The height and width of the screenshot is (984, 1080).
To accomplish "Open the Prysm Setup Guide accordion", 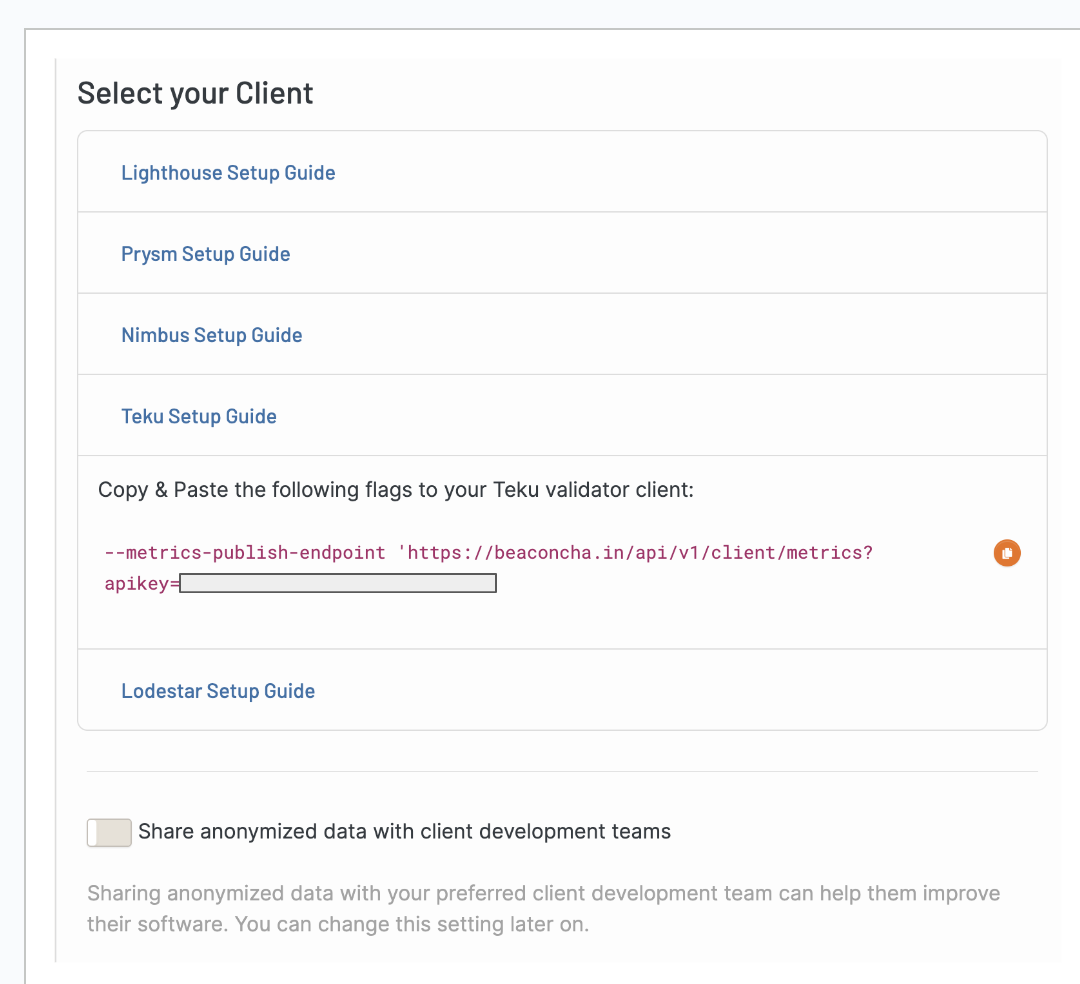I will tap(205, 254).
